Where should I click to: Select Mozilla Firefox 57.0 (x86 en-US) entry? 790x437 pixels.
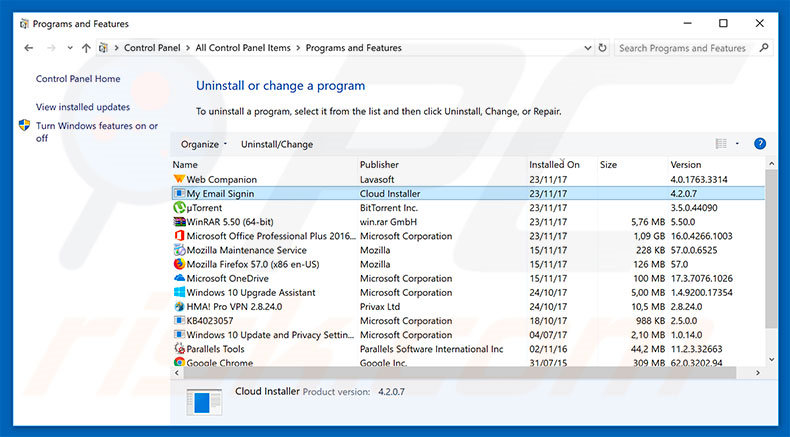click(253, 264)
